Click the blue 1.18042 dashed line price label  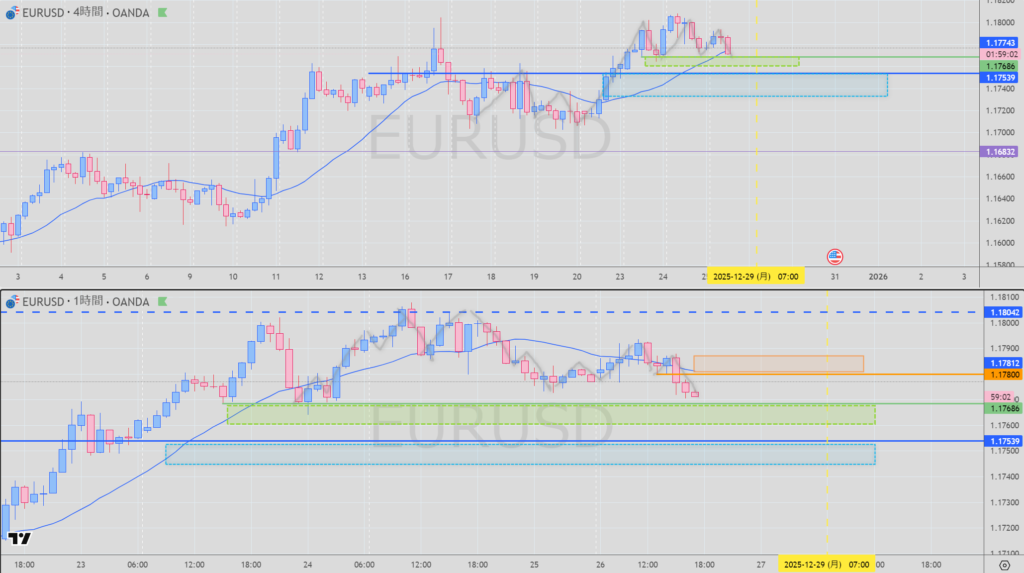coord(1000,312)
